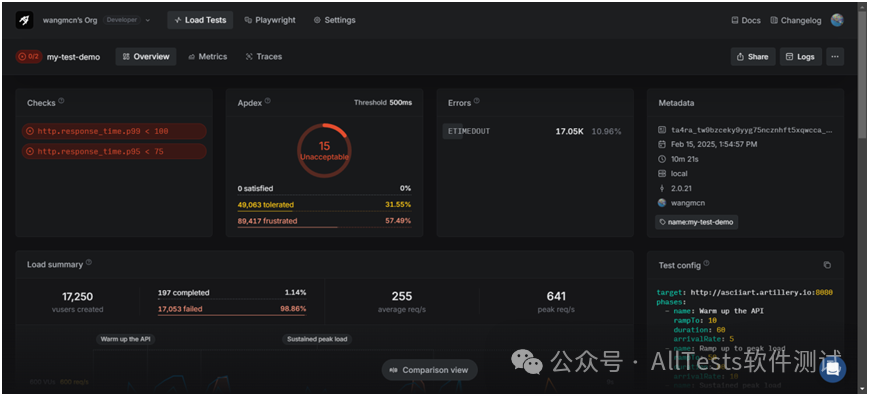This screenshot has height=396, width=869.
Task: Click the http.response_time.p99 < 100 check
Action: click(114, 131)
